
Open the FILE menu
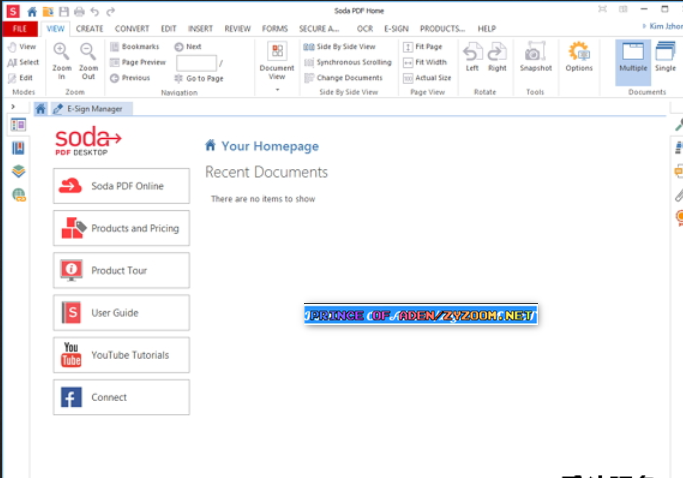point(20,29)
